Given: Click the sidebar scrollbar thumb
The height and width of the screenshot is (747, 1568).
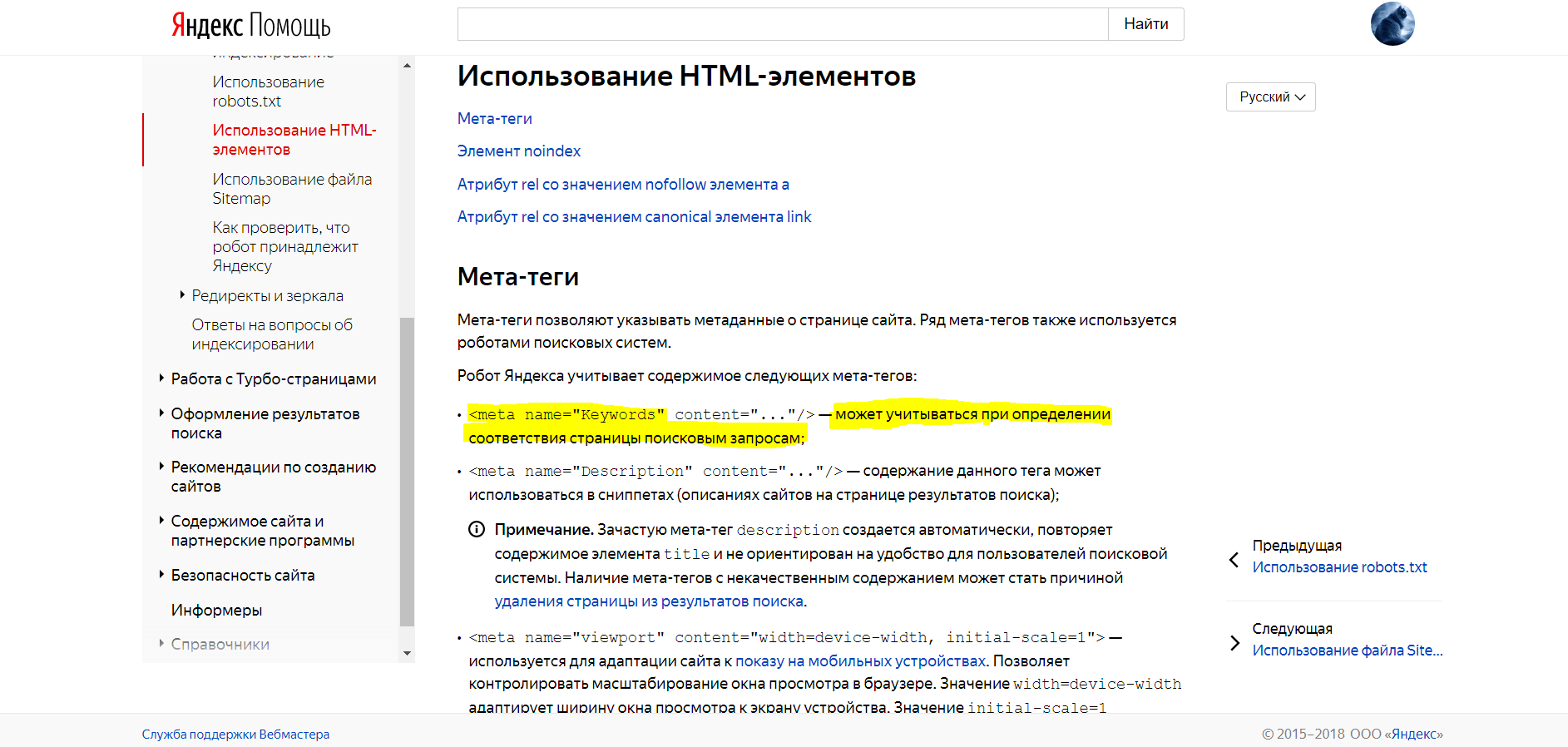Looking at the screenshot, I should click(407, 472).
